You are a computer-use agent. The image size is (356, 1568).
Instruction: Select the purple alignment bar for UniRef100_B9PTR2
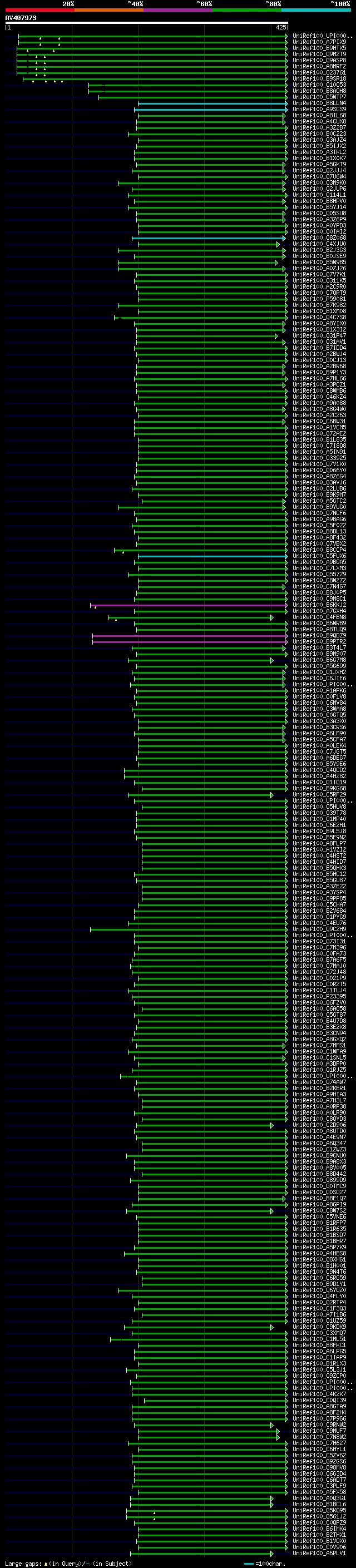coord(190,642)
